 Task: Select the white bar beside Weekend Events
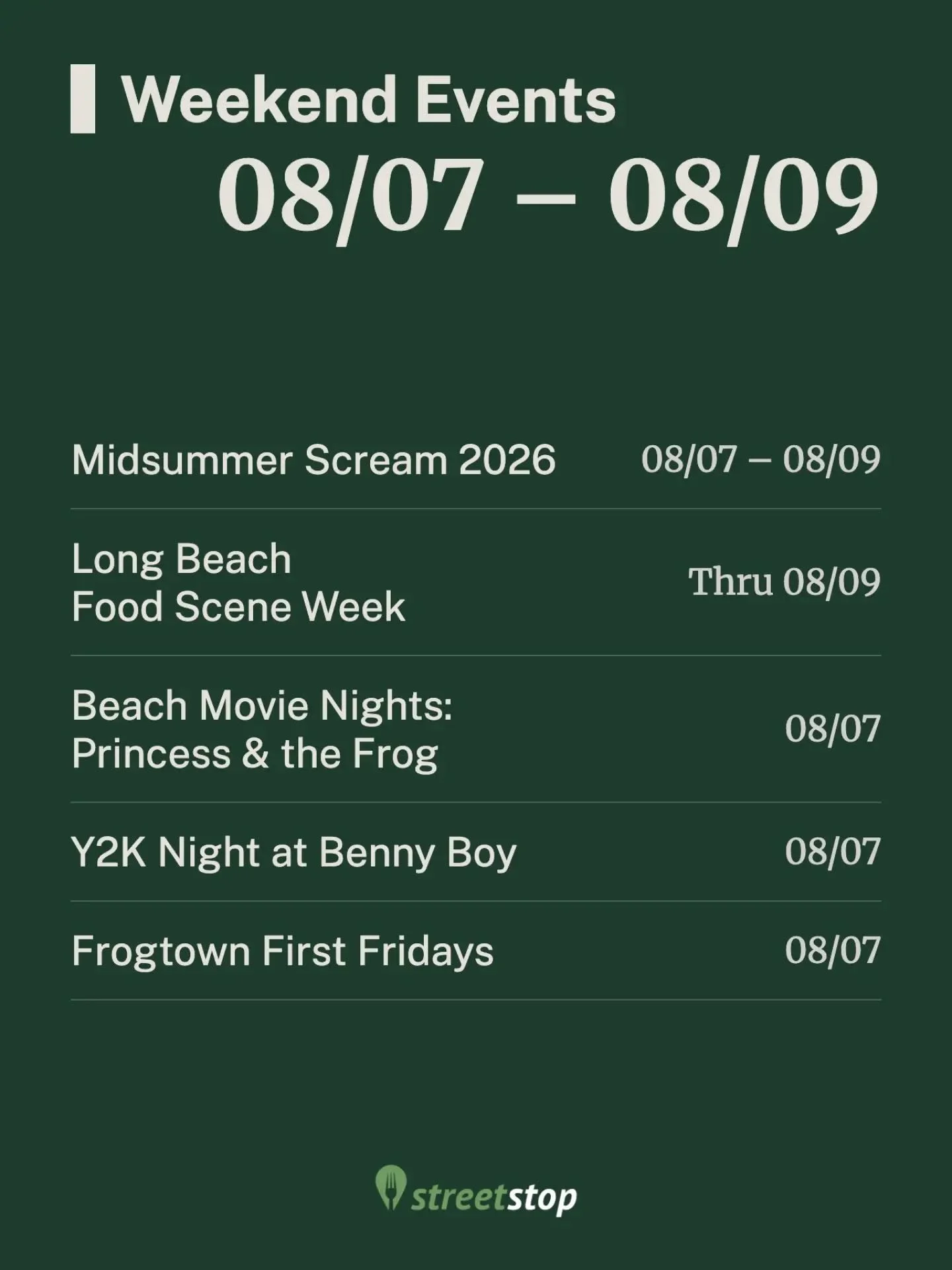[x=83, y=99]
